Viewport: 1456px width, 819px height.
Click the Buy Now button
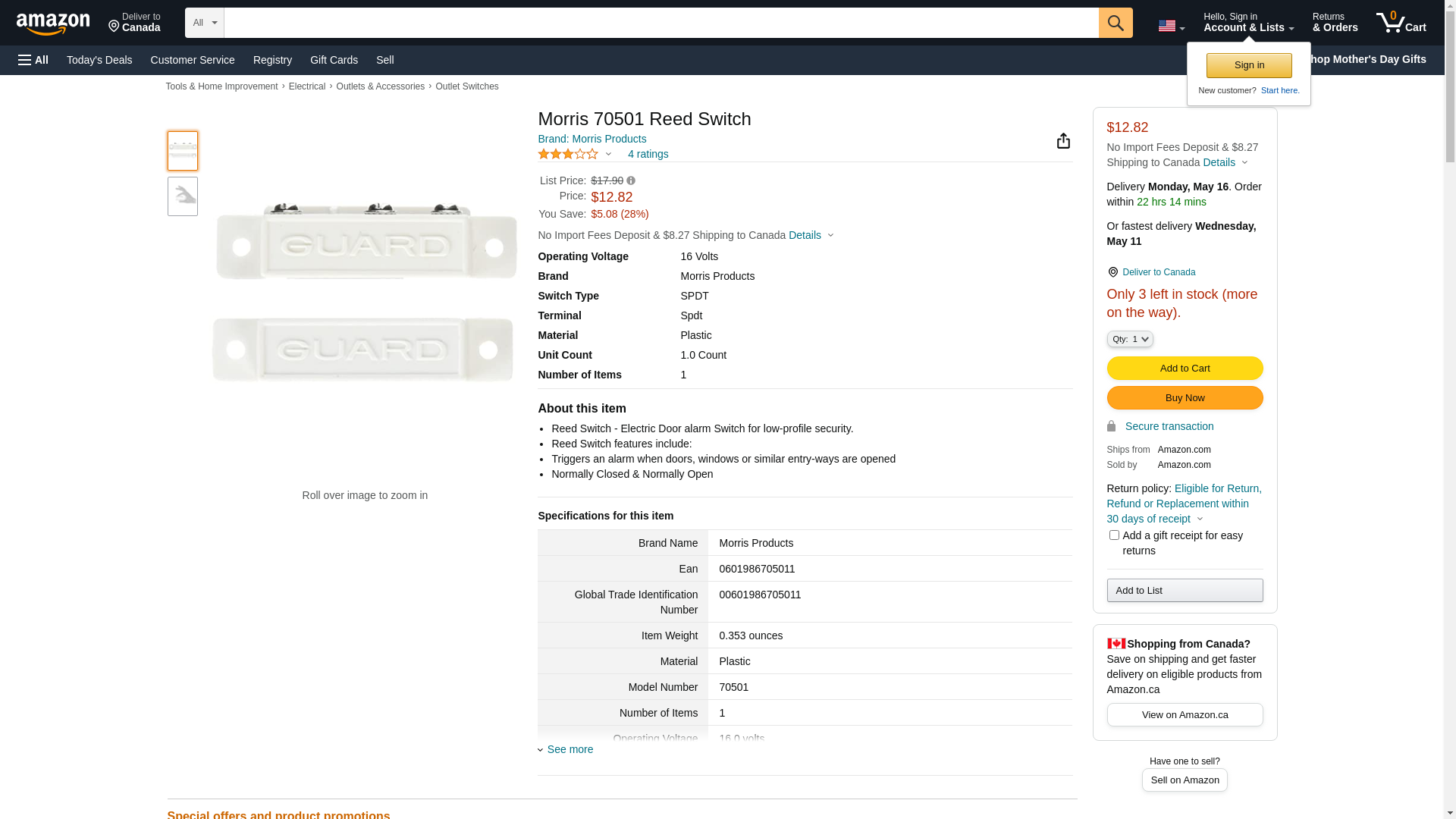[x=1185, y=398]
